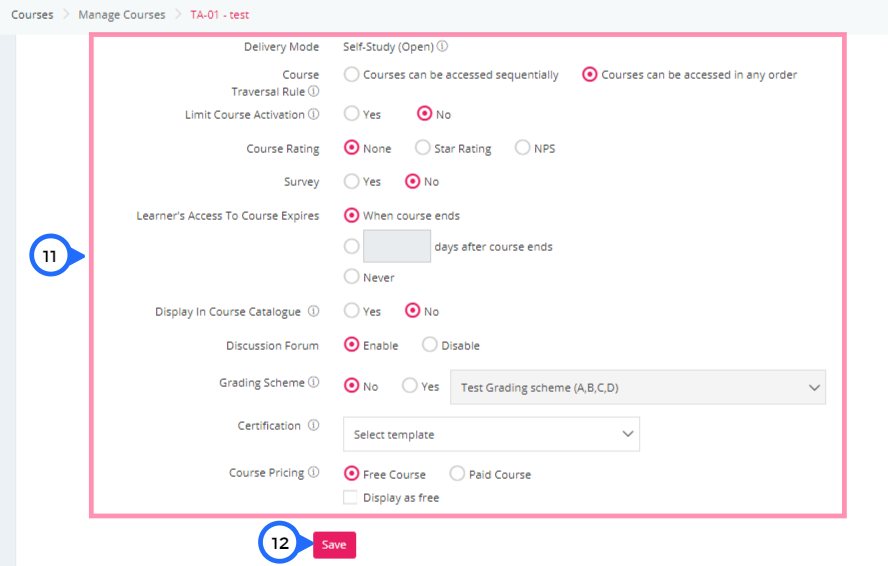Image resolution: width=888 pixels, height=566 pixels.
Task: Click info icon next to Display In Course Catalogue
Action: (x=313, y=311)
